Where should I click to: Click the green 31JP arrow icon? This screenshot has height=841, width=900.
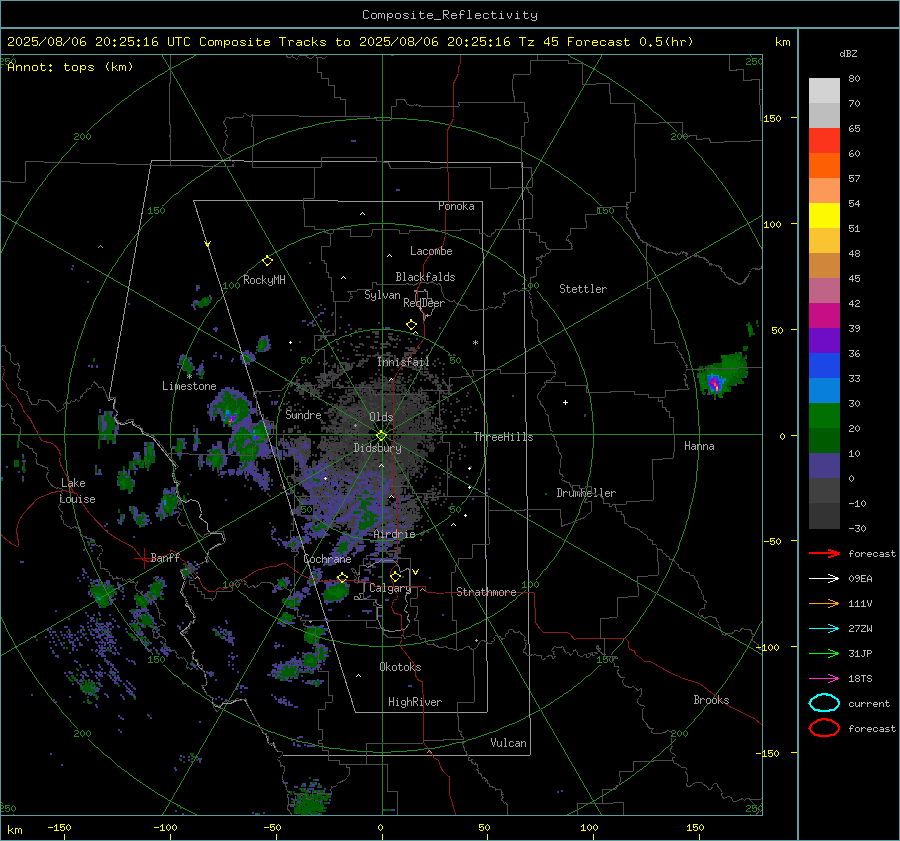824,653
